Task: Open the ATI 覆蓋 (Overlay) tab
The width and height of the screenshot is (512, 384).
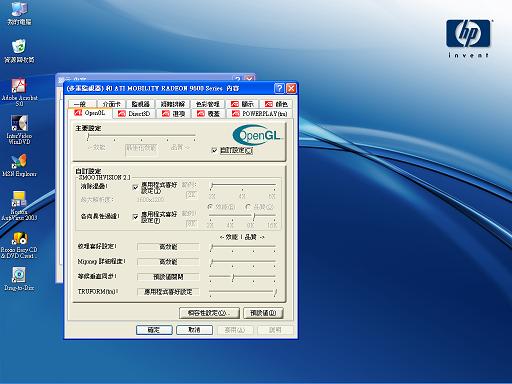Action: point(209,114)
